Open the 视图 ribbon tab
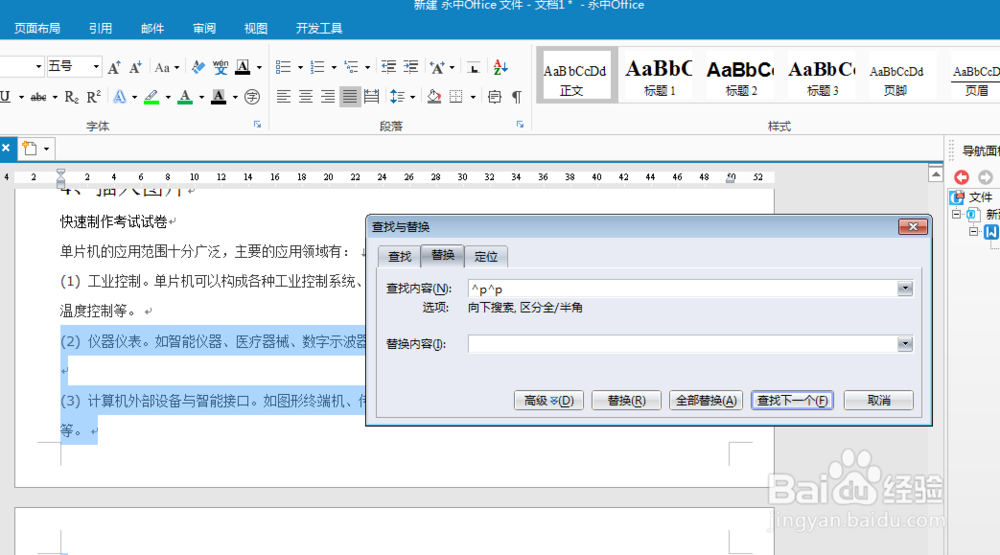1000x555 pixels. 256,28
